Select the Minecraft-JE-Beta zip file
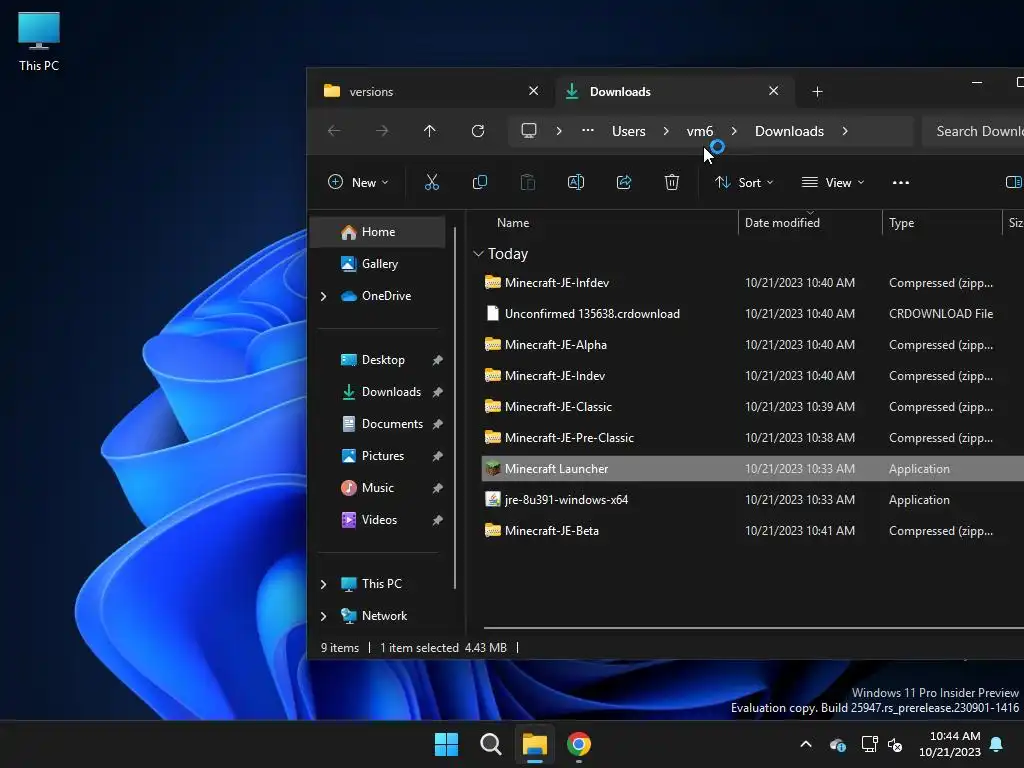This screenshot has width=1024, height=768. tap(552, 531)
